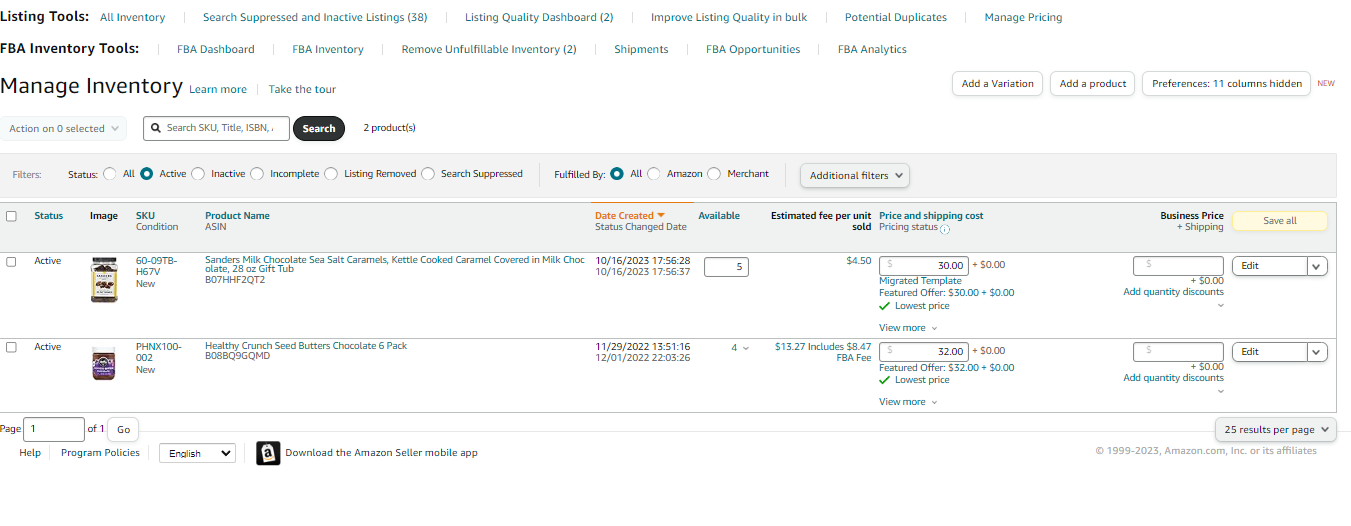Screen dimensions: 1351x526
Task: Open Program Policies footer link
Action: click(x=100, y=453)
